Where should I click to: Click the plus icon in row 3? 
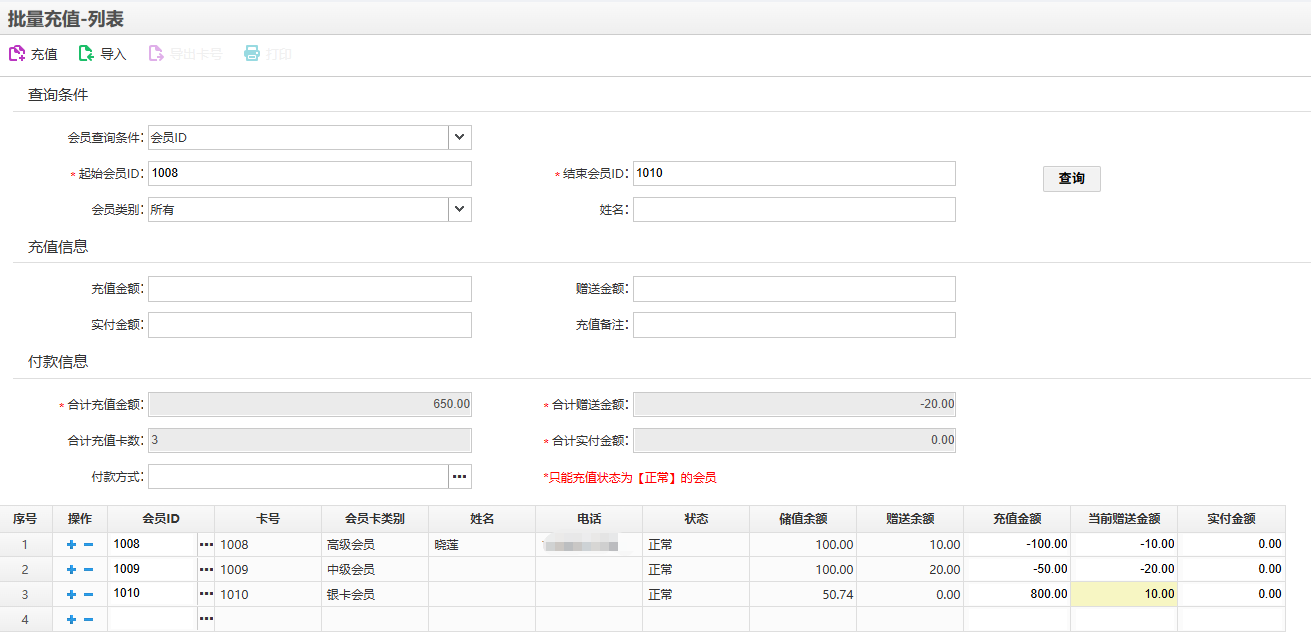[71, 594]
